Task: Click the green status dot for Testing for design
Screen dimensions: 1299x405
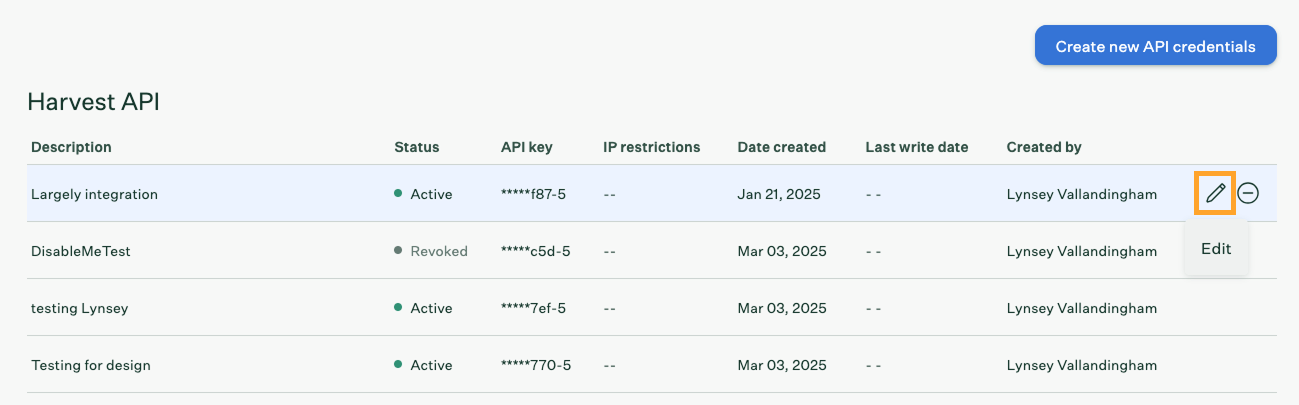Action: click(x=398, y=365)
